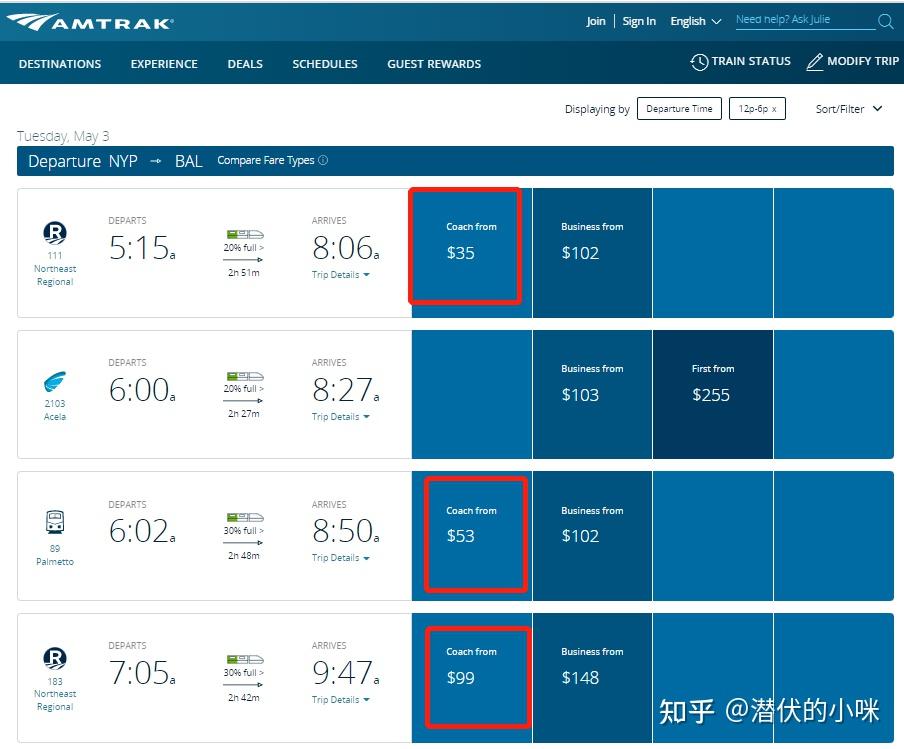The height and width of the screenshot is (749, 904).
Task: Click the Train Status link text
Action: point(751,61)
